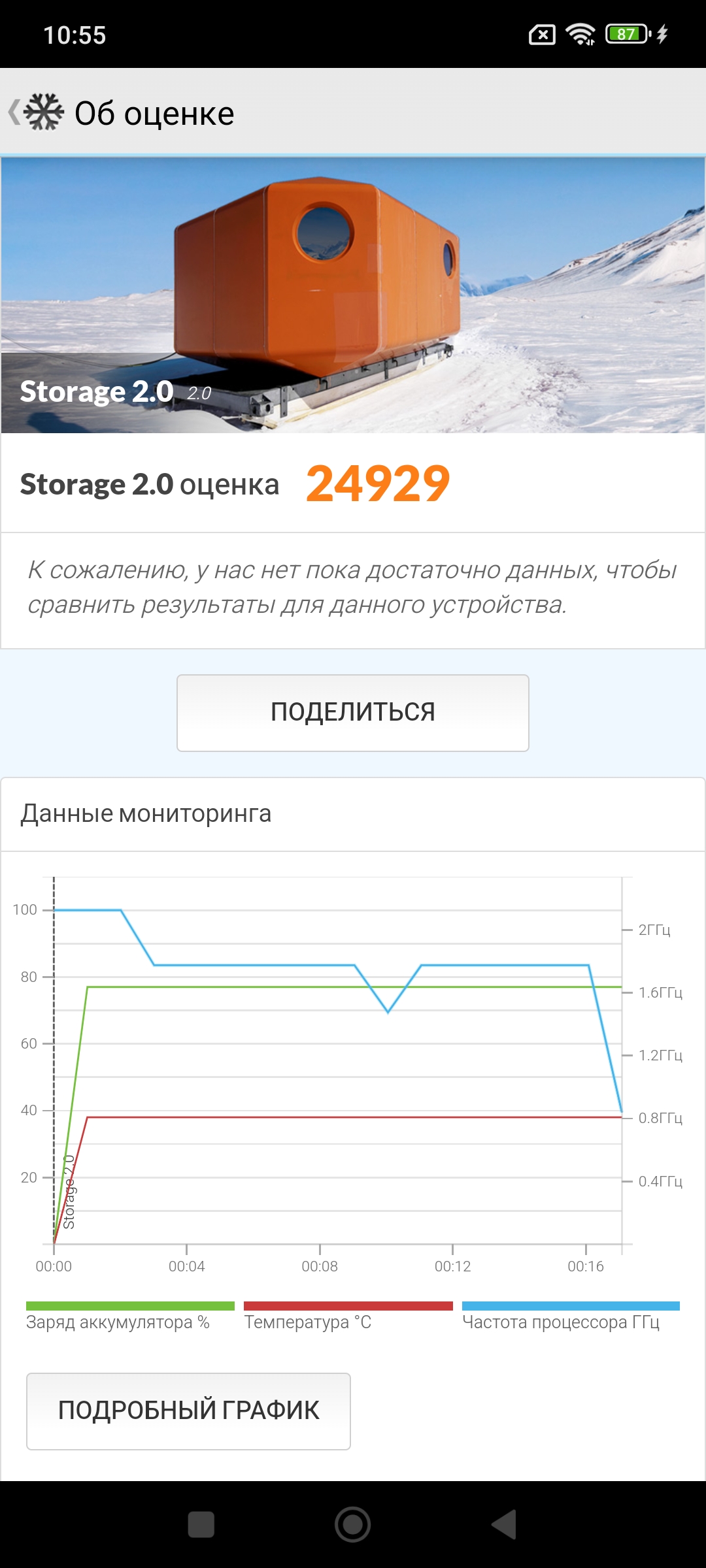Tap the blue CPU frequency legend swatch
The height and width of the screenshot is (1568, 706).
click(x=571, y=1306)
